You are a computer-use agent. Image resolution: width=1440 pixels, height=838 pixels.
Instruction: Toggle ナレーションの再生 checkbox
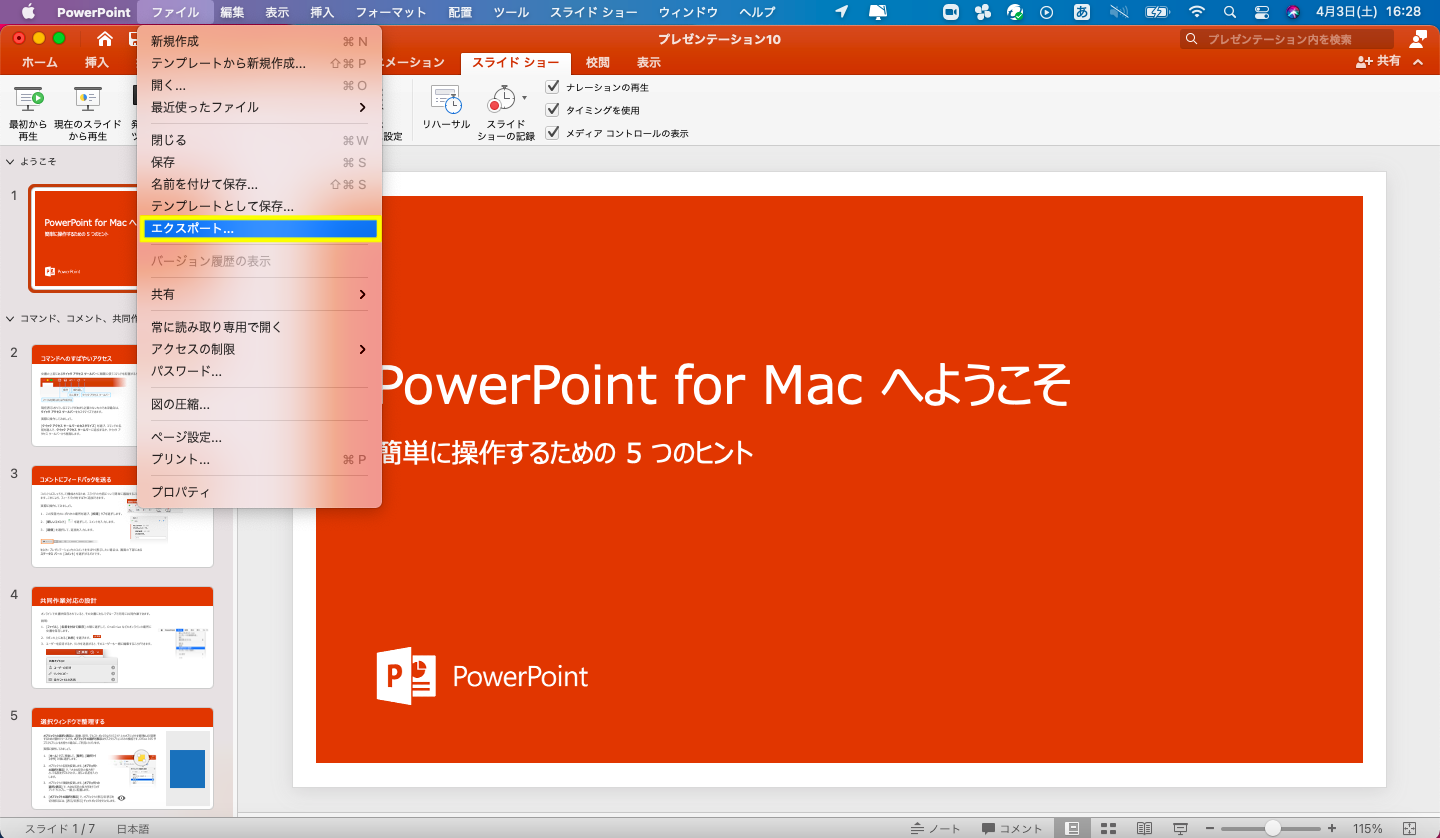pyautogui.click(x=552, y=87)
